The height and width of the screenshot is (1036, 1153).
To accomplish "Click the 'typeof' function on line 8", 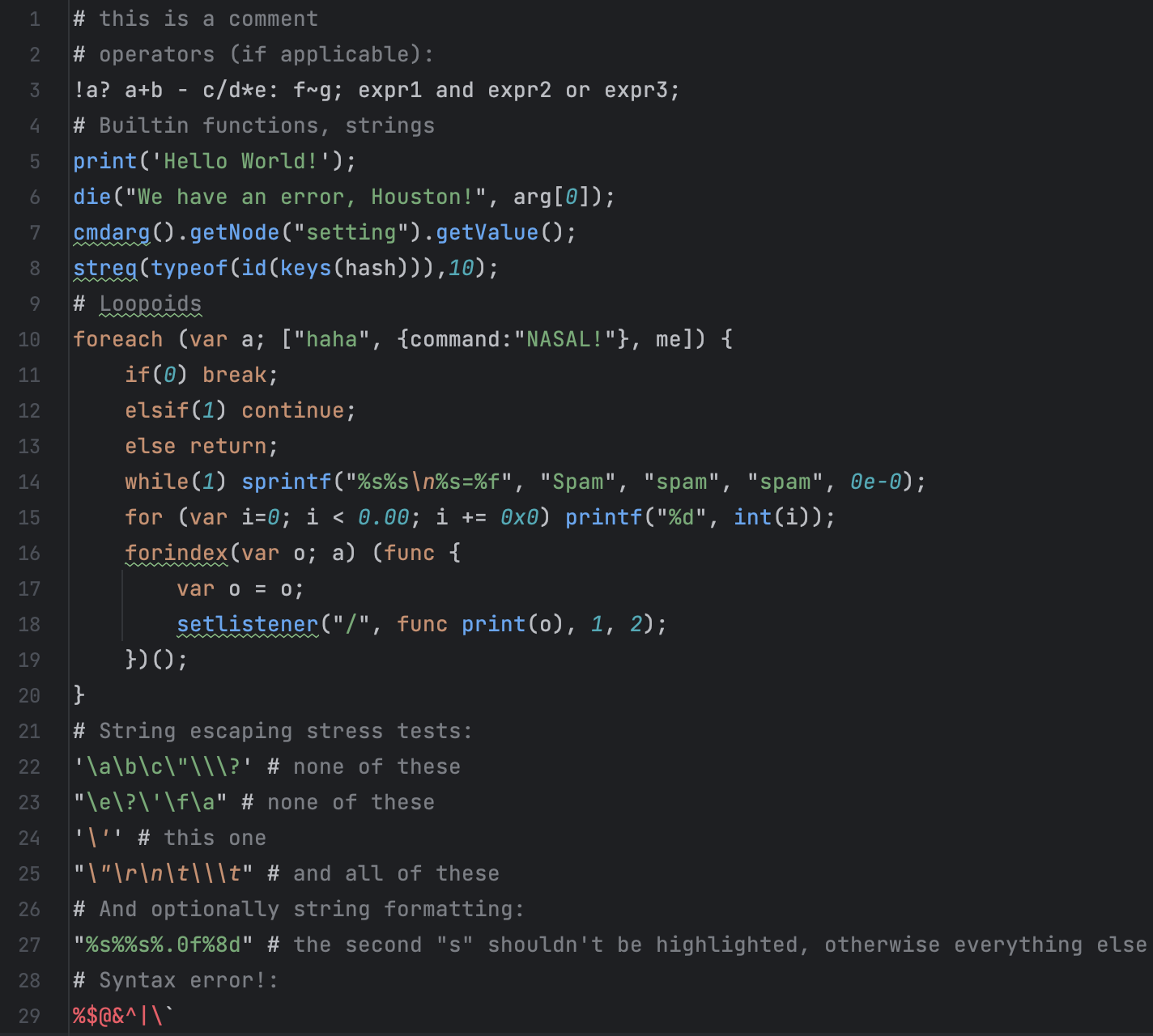I will [x=189, y=268].
